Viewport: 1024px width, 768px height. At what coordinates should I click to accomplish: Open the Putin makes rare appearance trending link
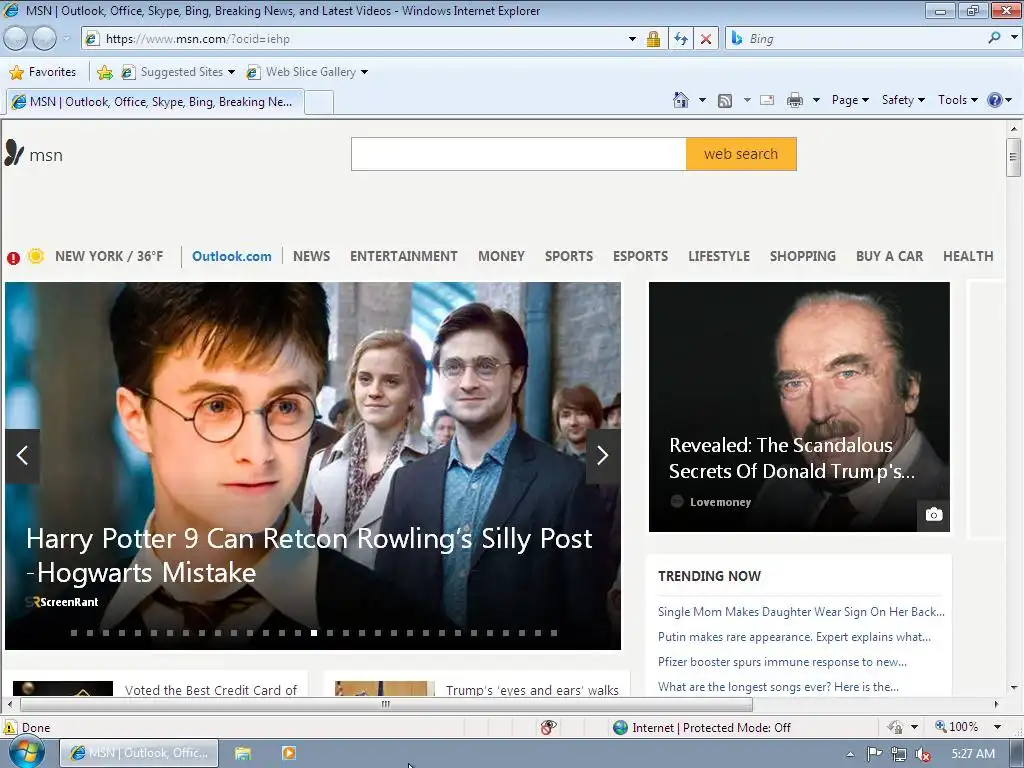[x=794, y=637]
